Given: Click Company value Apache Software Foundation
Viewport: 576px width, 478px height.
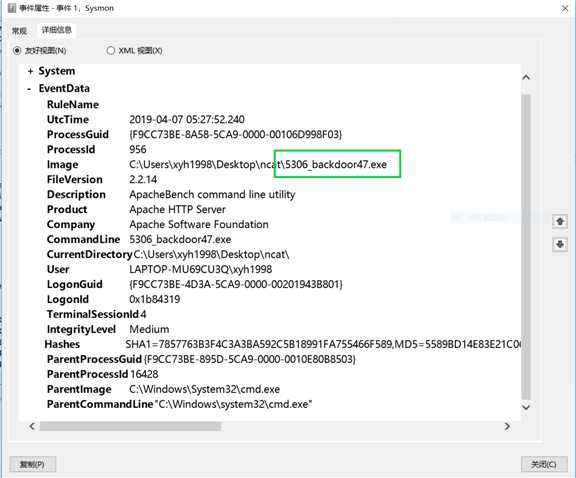Looking at the screenshot, I should [x=199, y=224].
